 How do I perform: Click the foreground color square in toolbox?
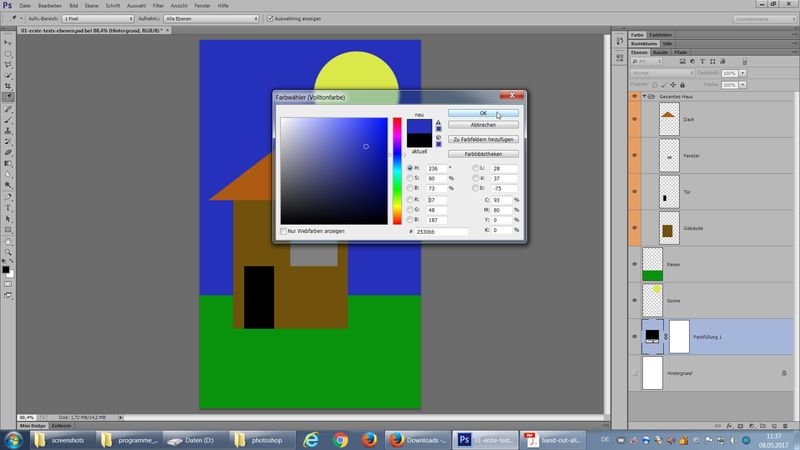click(6, 269)
